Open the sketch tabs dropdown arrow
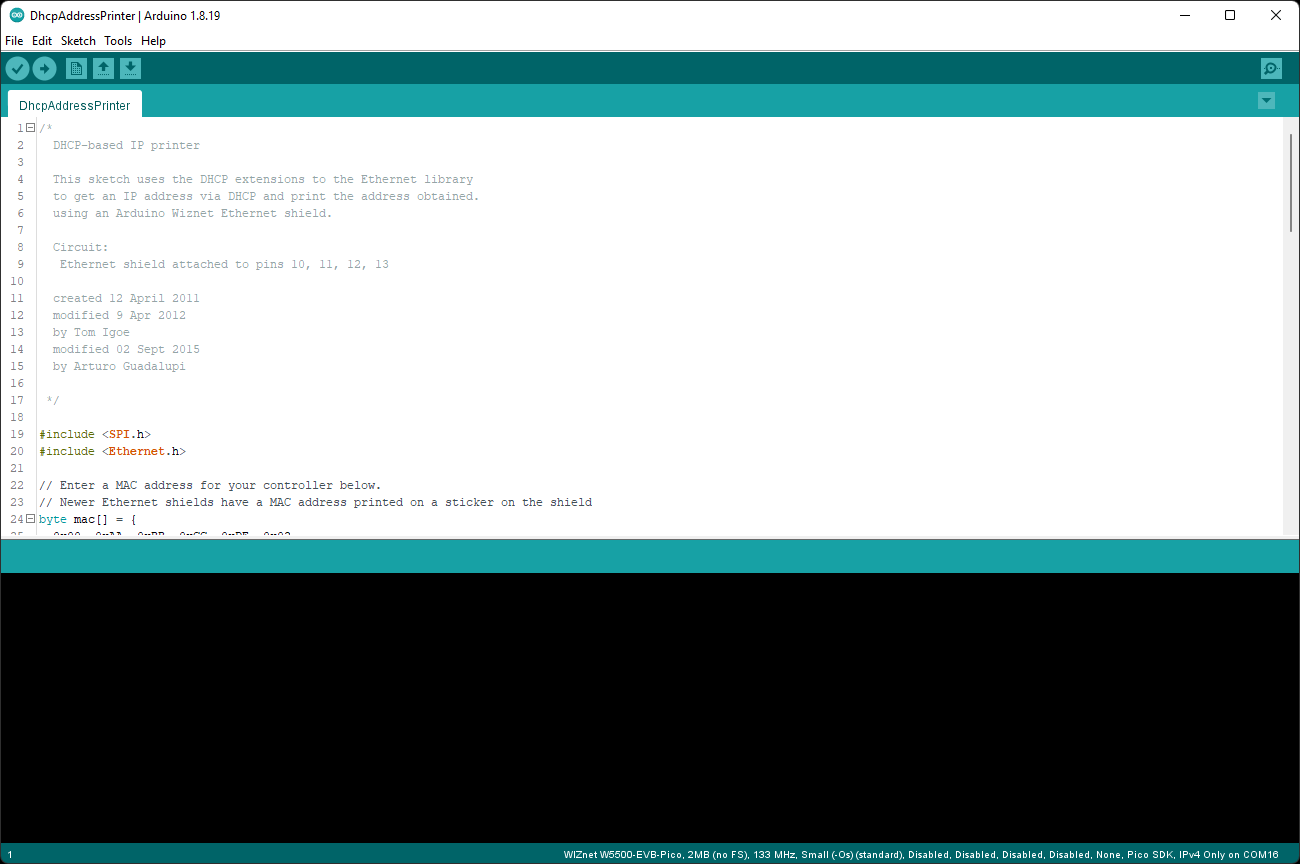The height and width of the screenshot is (864, 1300). tap(1266, 100)
